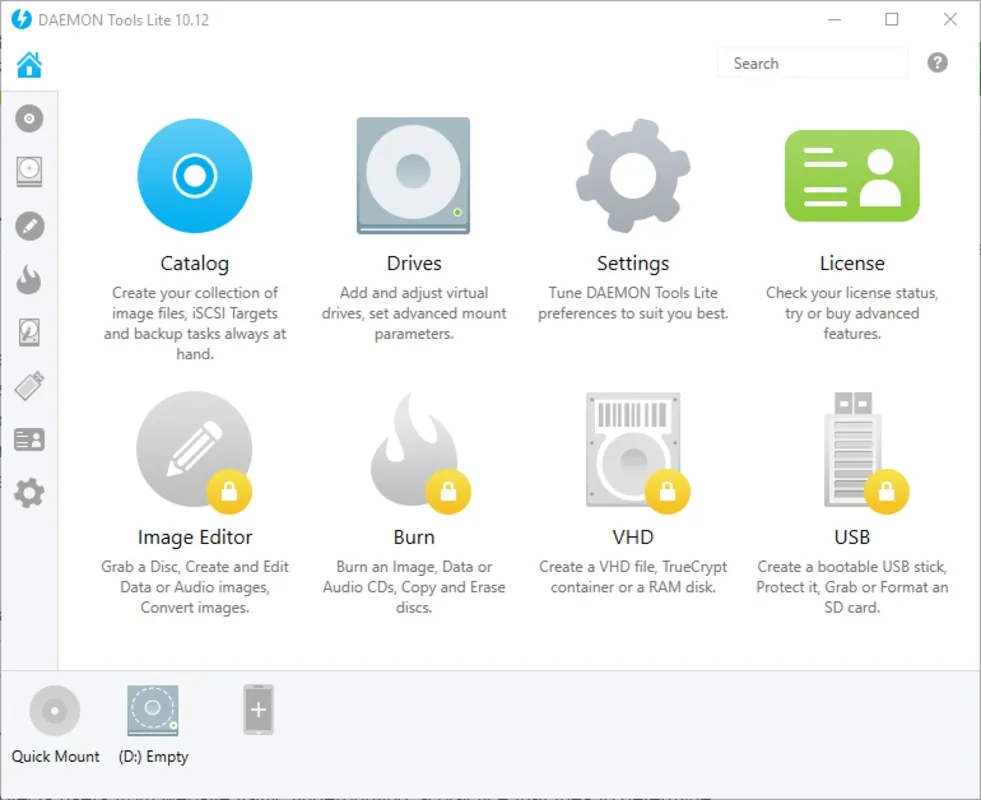Viewport: 981px width, 800px height.
Task: Open the locked Burn flame tile
Action: pyautogui.click(x=418, y=451)
